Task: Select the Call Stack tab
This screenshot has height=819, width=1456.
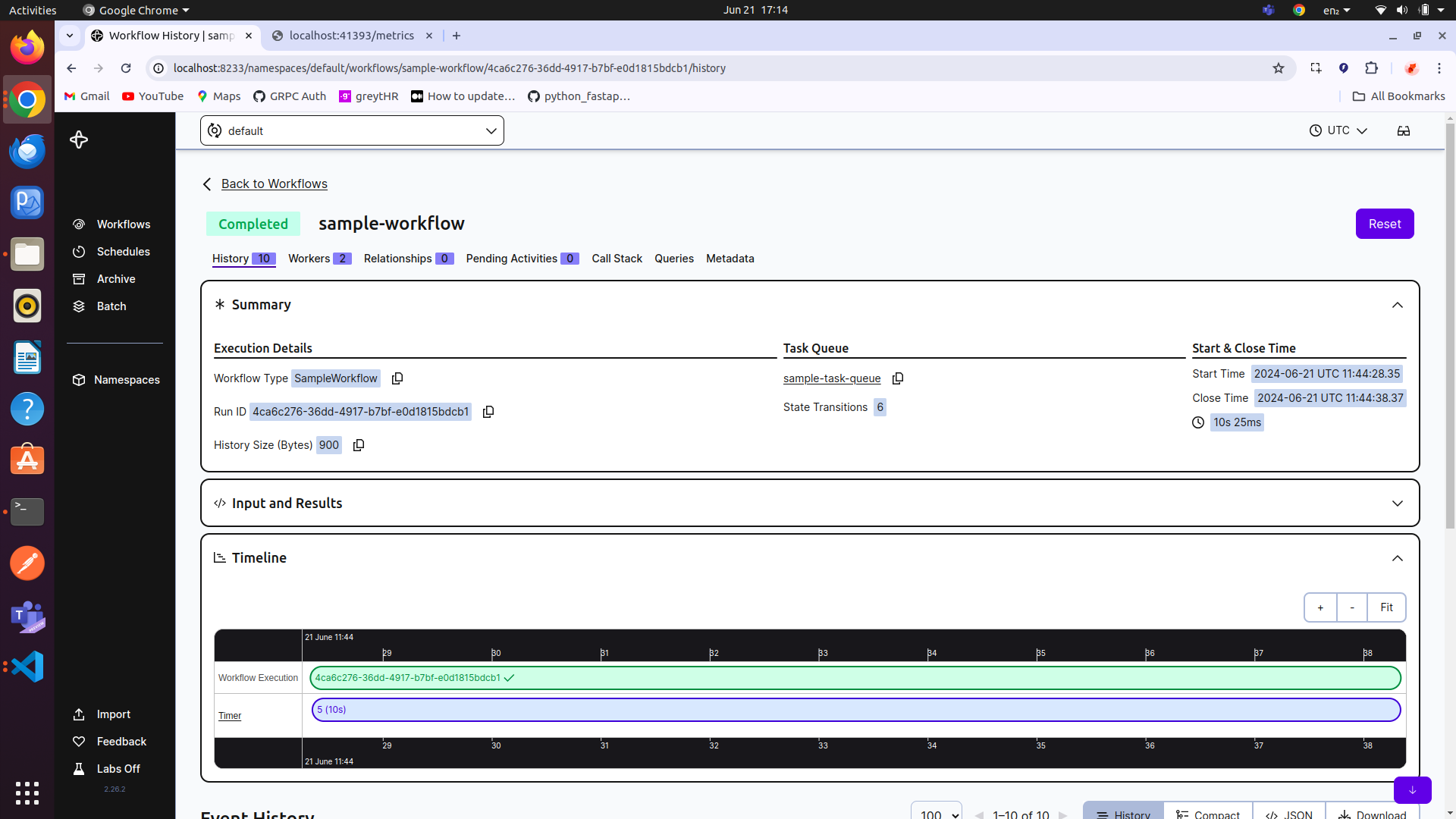Action: (x=617, y=259)
